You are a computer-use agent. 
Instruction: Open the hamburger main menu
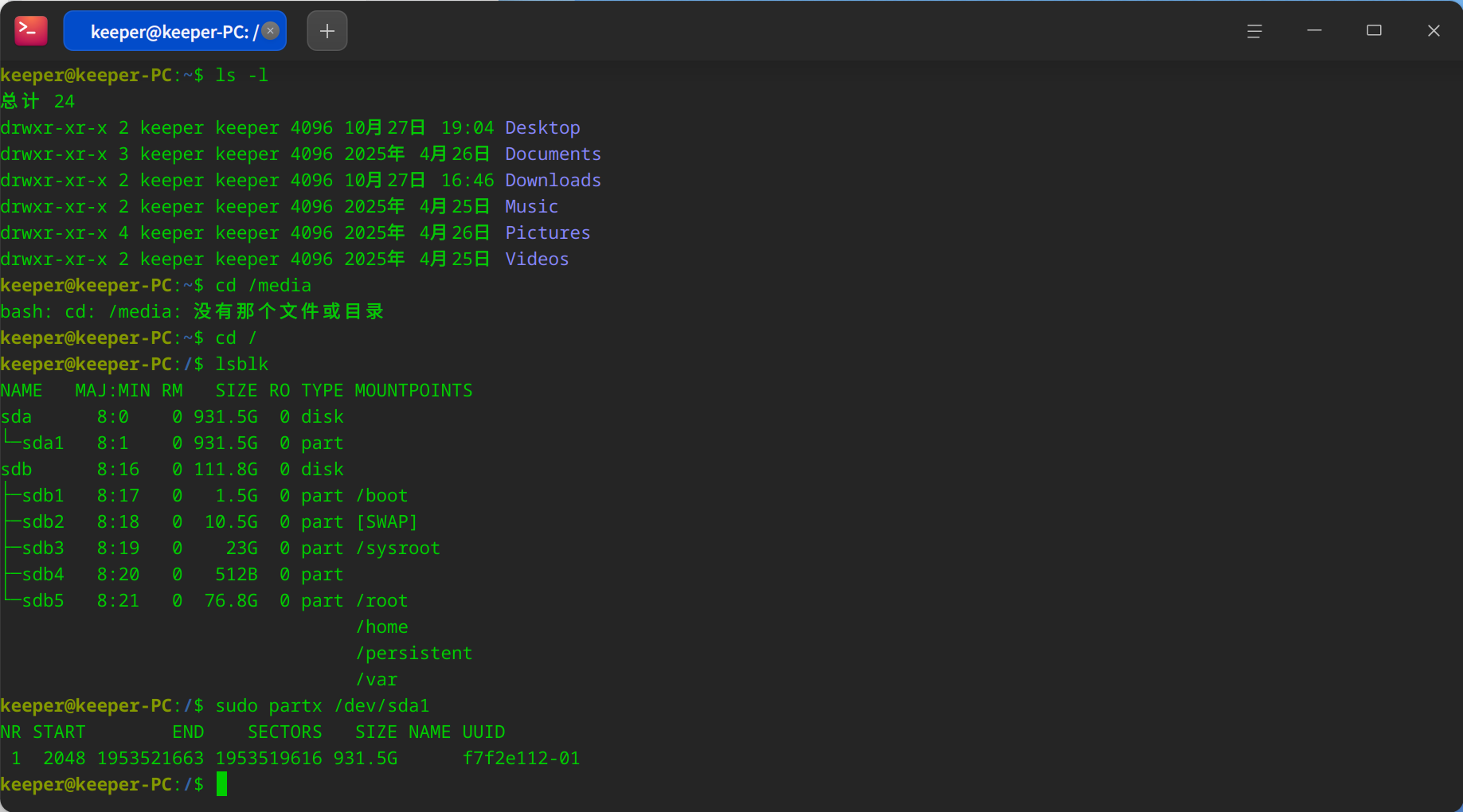(1254, 31)
